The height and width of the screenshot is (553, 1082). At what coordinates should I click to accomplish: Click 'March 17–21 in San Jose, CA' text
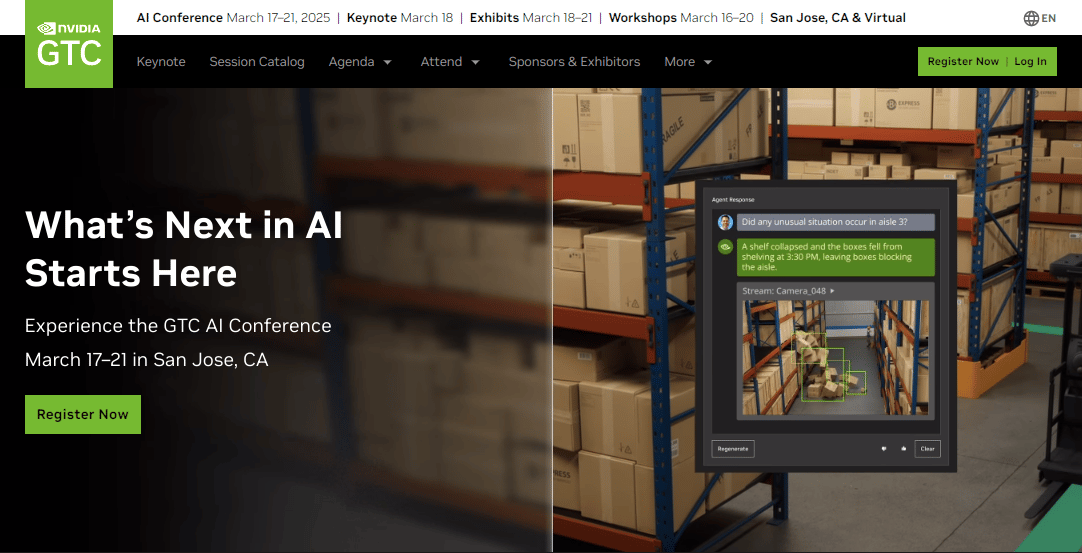(x=146, y=360)
